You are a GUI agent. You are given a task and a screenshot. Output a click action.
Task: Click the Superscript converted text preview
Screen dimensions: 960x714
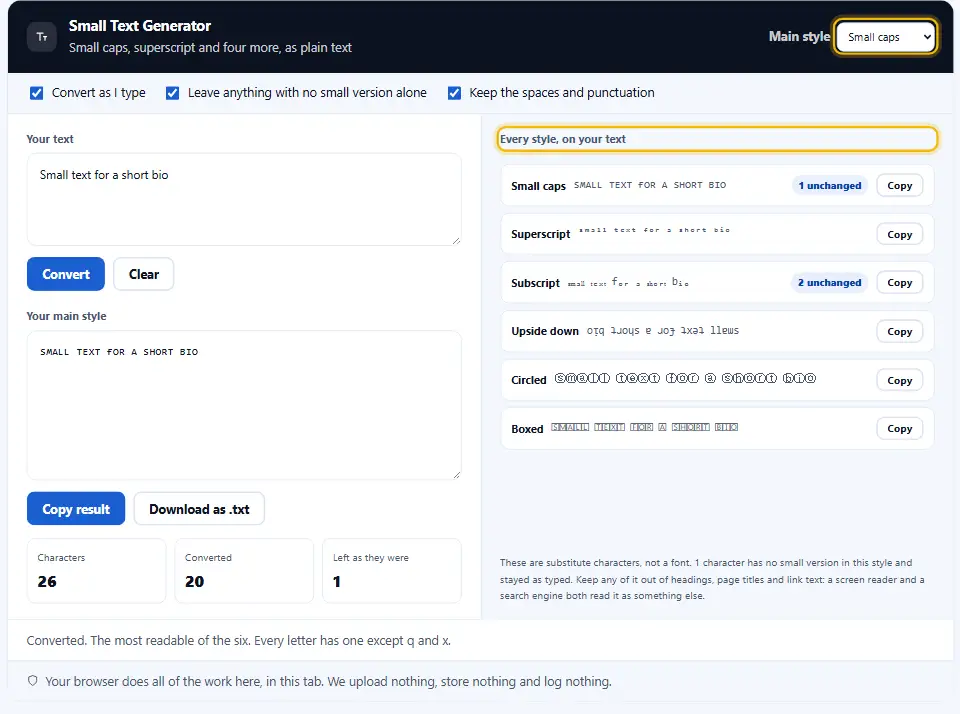click(x=654, y=230)
